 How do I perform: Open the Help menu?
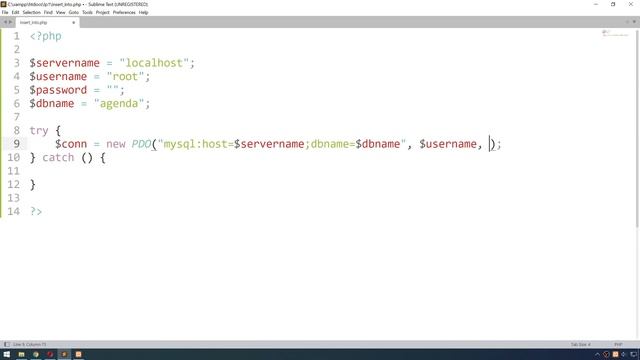(x=143, y=13)
